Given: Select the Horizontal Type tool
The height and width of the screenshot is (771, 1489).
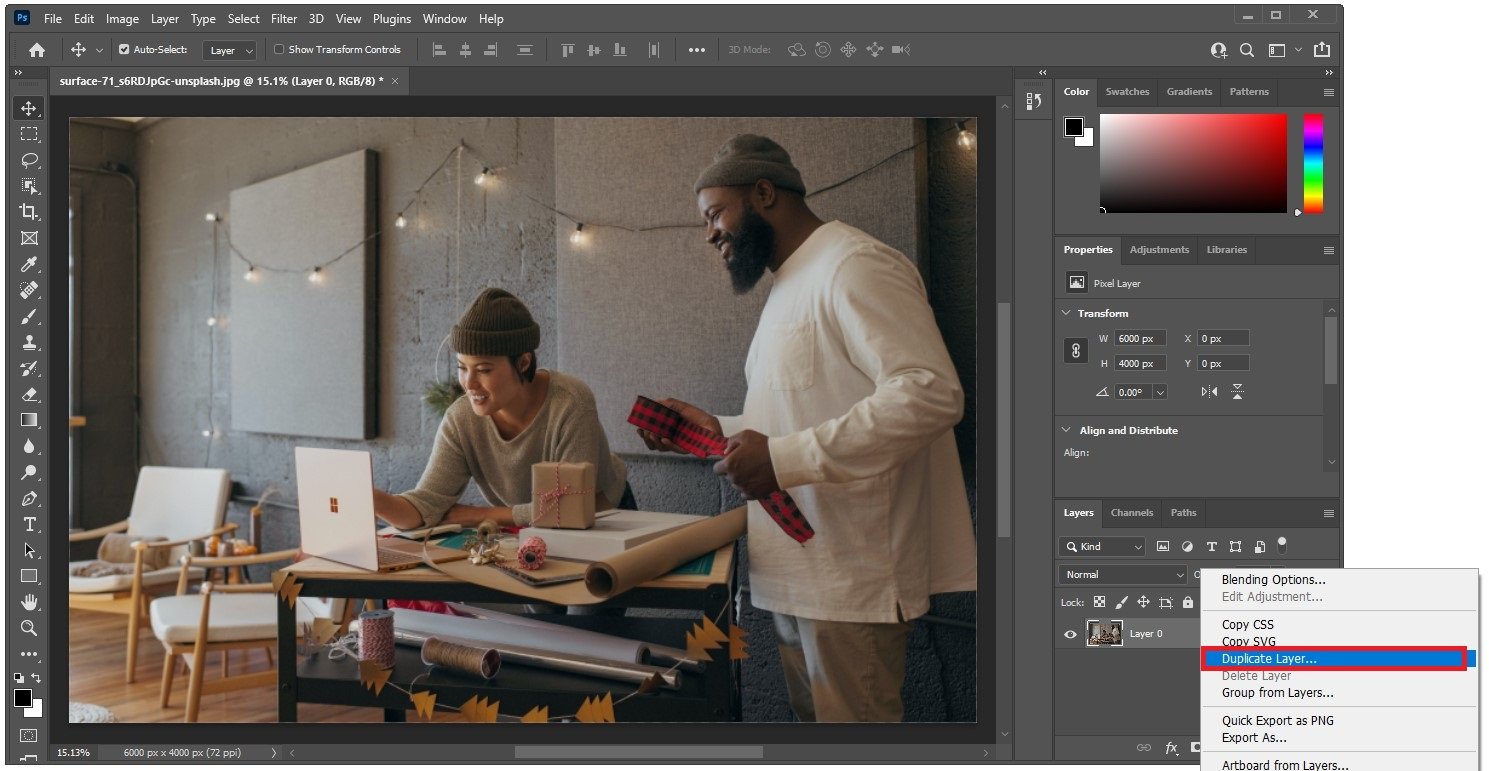Looking at the screenshot, I should tap(29, 524).
